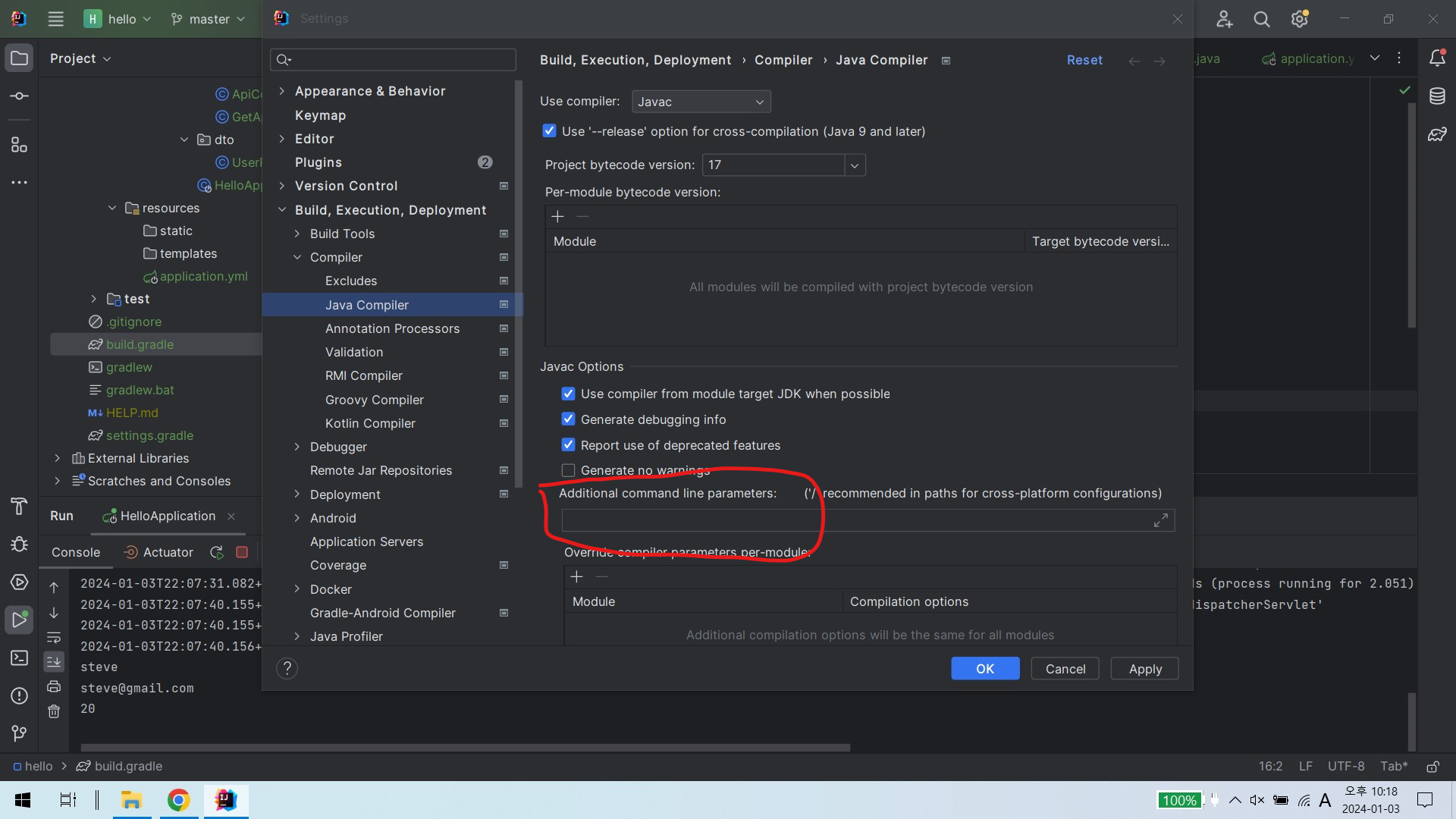Screen dimensions: 1456x819
Task: Toggle Generate debugging info checkbox
Action: (568, 419)
